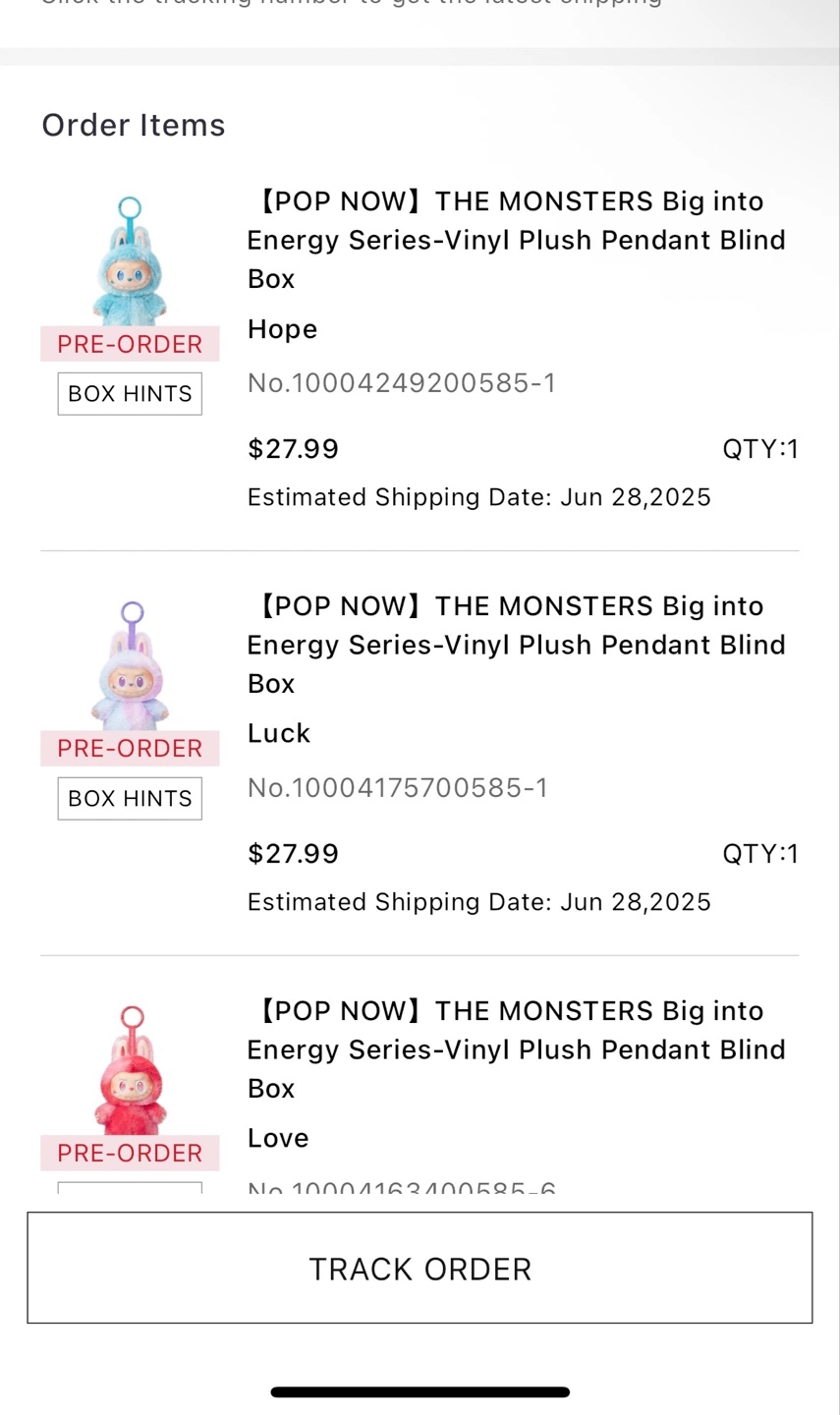The height and width of the screenshot is (1415, 840).
Task: Tap the Hope item's estimated shipping date
Action: [x=478, y=497]
